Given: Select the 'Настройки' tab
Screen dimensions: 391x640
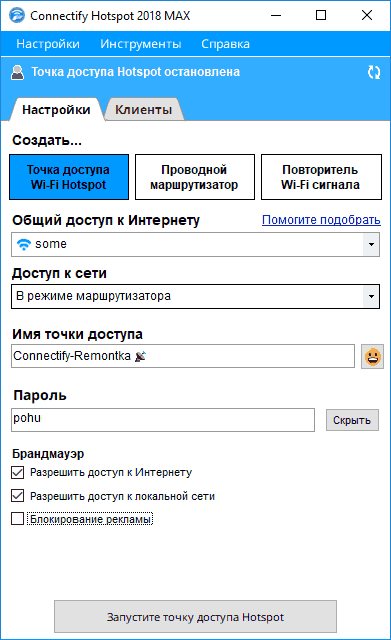Looking at the screenshot, I should 56,109.
